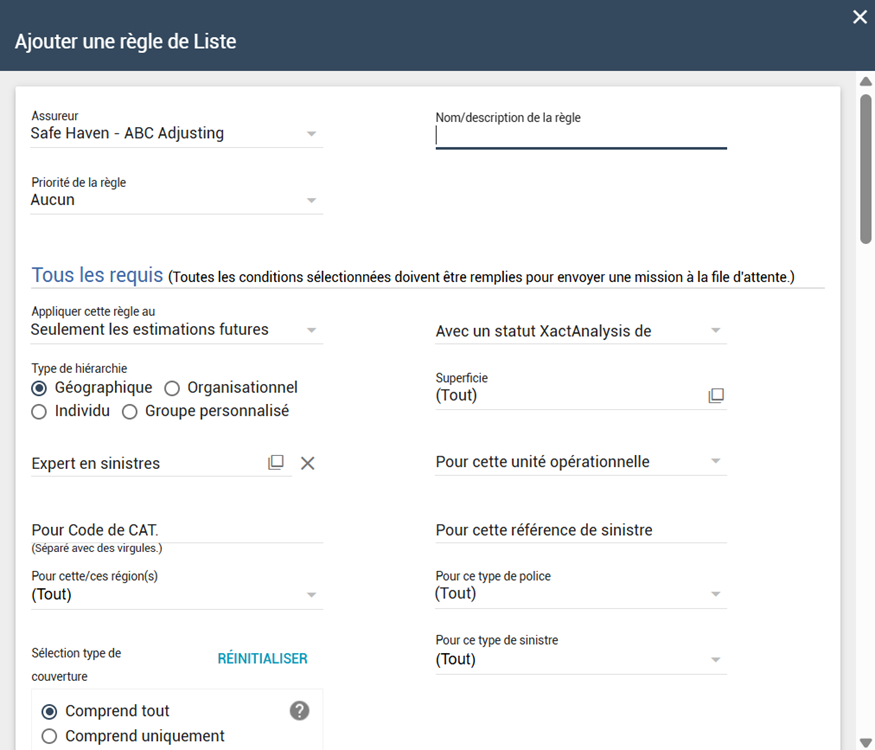Choose the Individu radio button
Viewport: 875px width, 750px height.
click(40, 412)
